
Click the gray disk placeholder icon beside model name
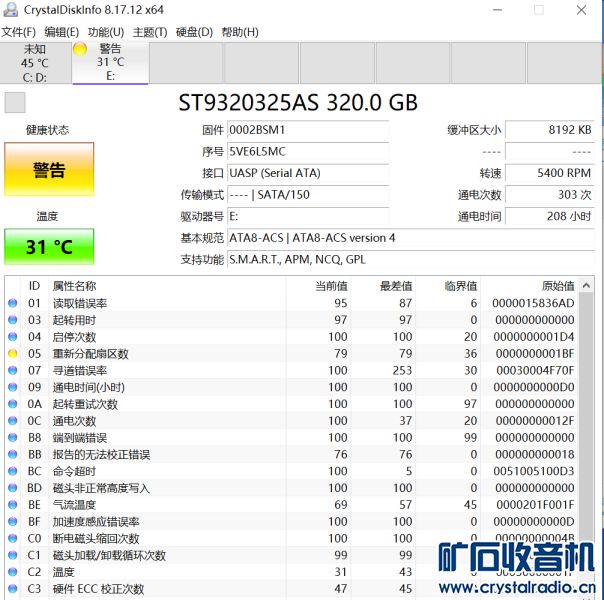click(x=14, y=102)
